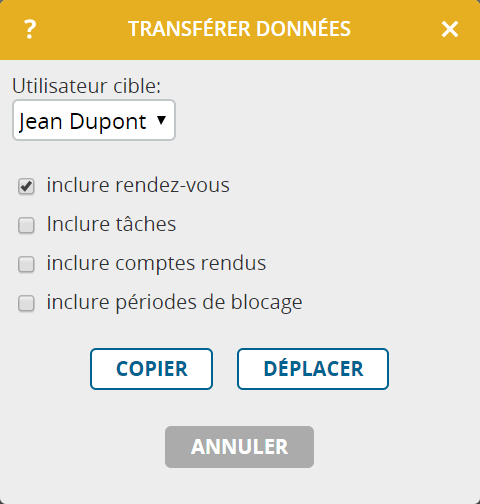Click the yellow dialog header bar

[x=240, y=30]
